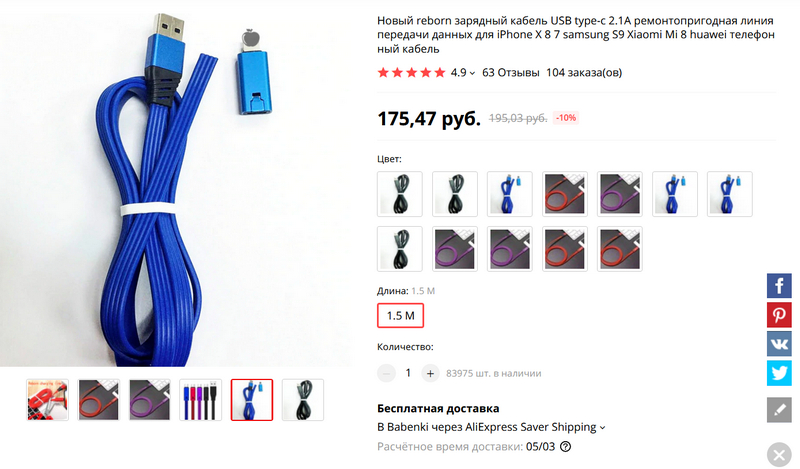The height and width of the screenshot is (469, 800).
Task: Share product on VK
Action: (x=779, y=344)
